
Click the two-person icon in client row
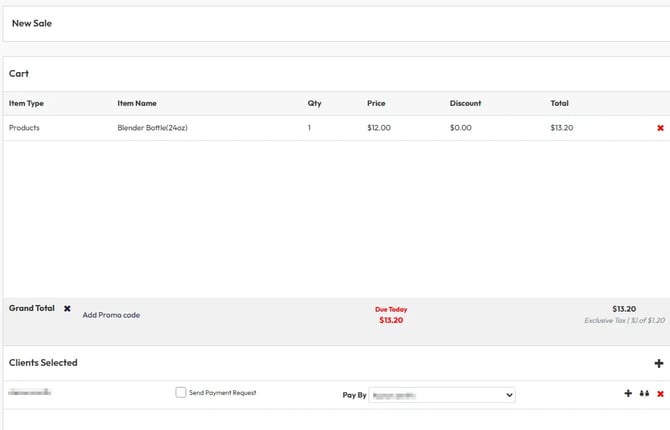pyautogui.click(x=644, y=394)
